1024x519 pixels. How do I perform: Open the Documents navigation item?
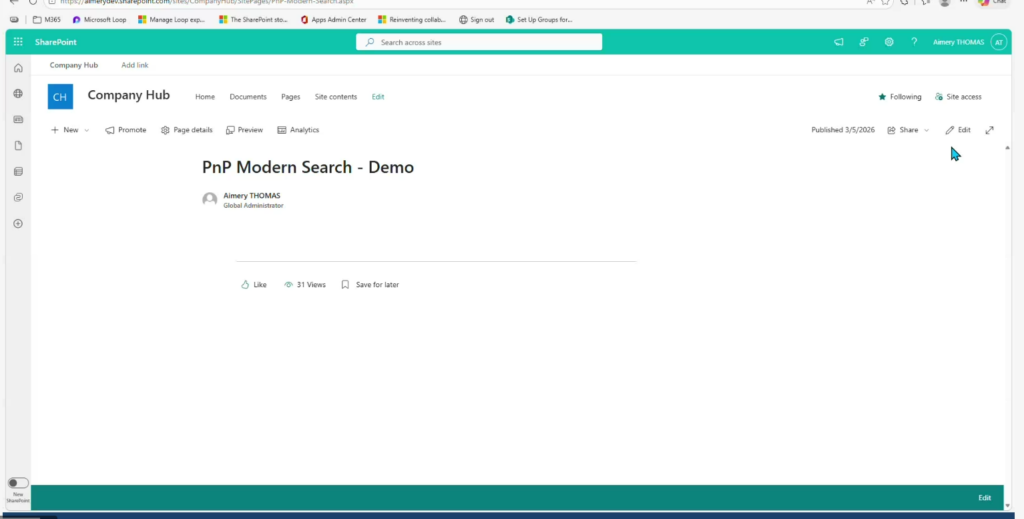tap(248, 97)
